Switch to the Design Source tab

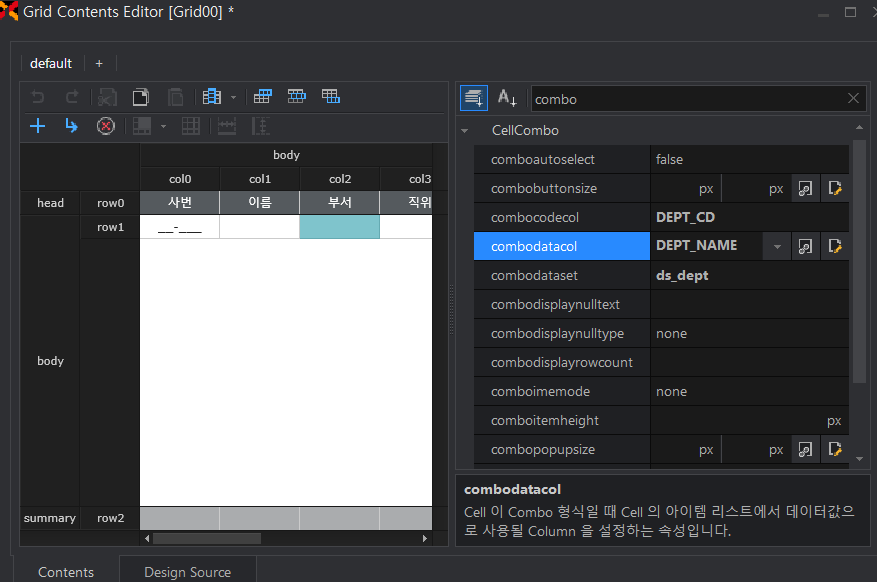tap(188, 572)
